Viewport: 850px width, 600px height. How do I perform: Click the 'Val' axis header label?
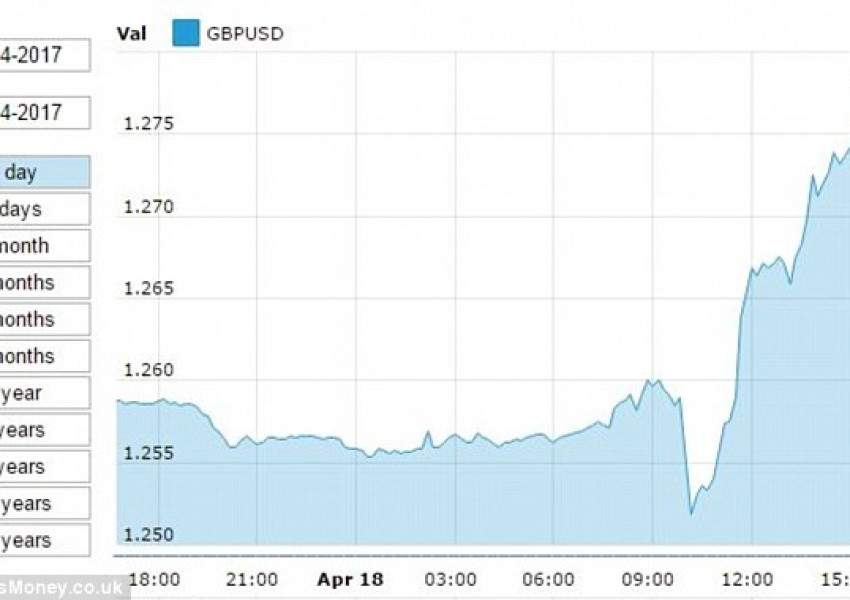coord(132,34)
